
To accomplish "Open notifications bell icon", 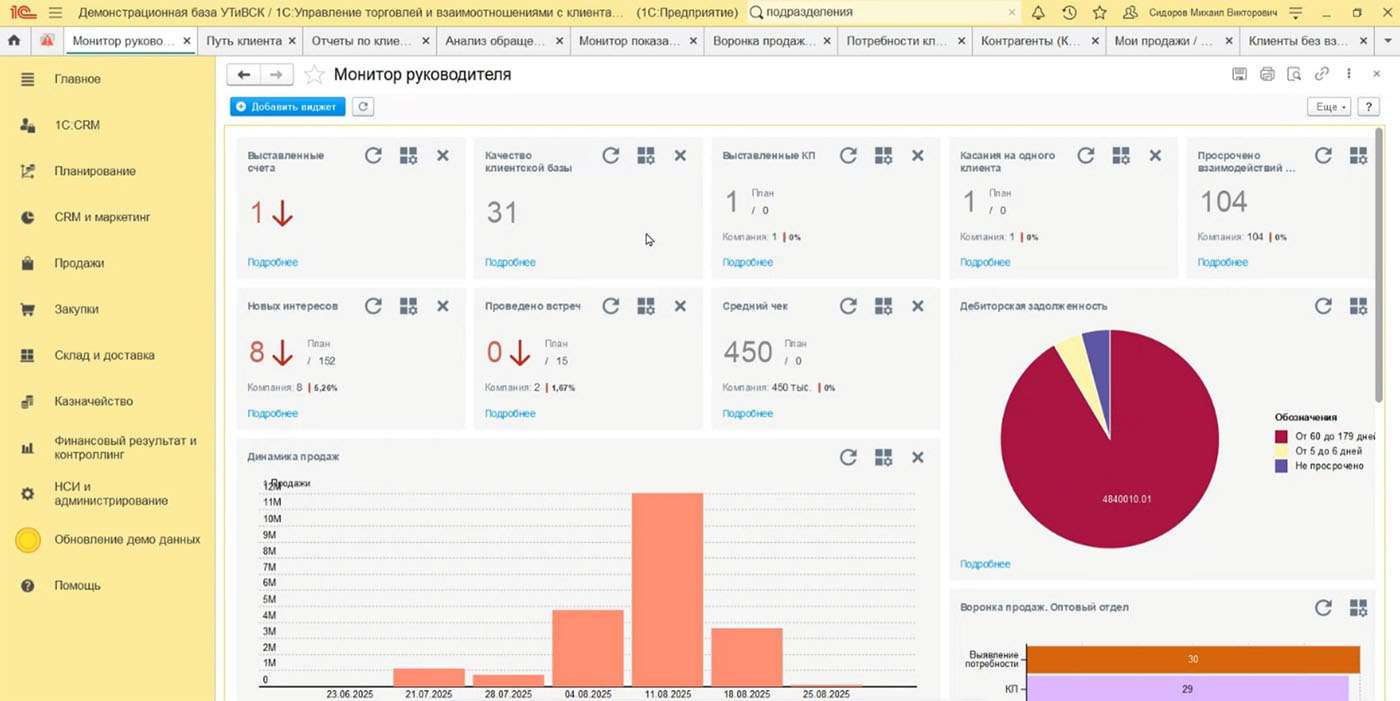I will pyautogui.click(x=1038, y=13).
